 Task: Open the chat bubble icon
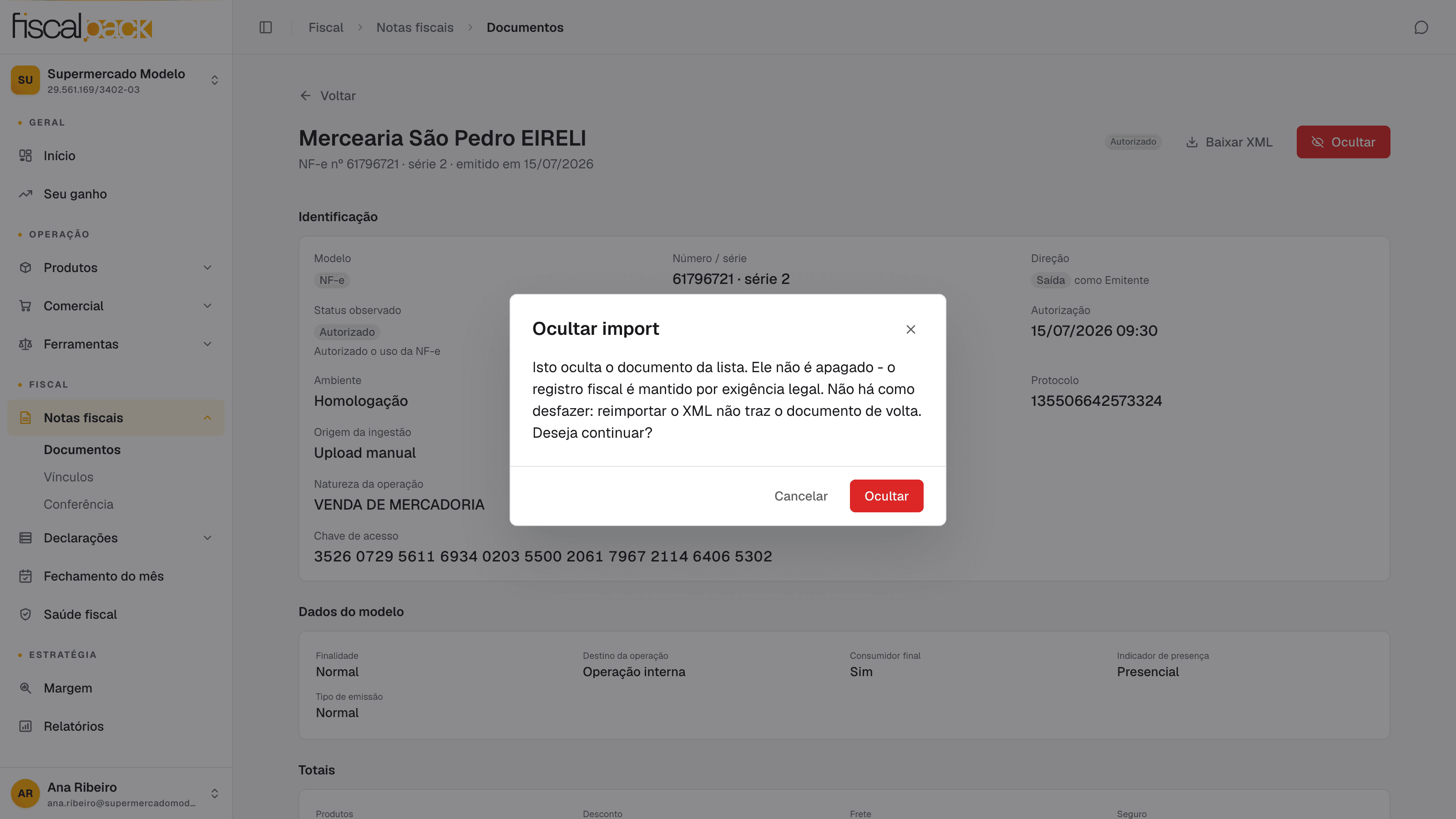[1421, 27]
